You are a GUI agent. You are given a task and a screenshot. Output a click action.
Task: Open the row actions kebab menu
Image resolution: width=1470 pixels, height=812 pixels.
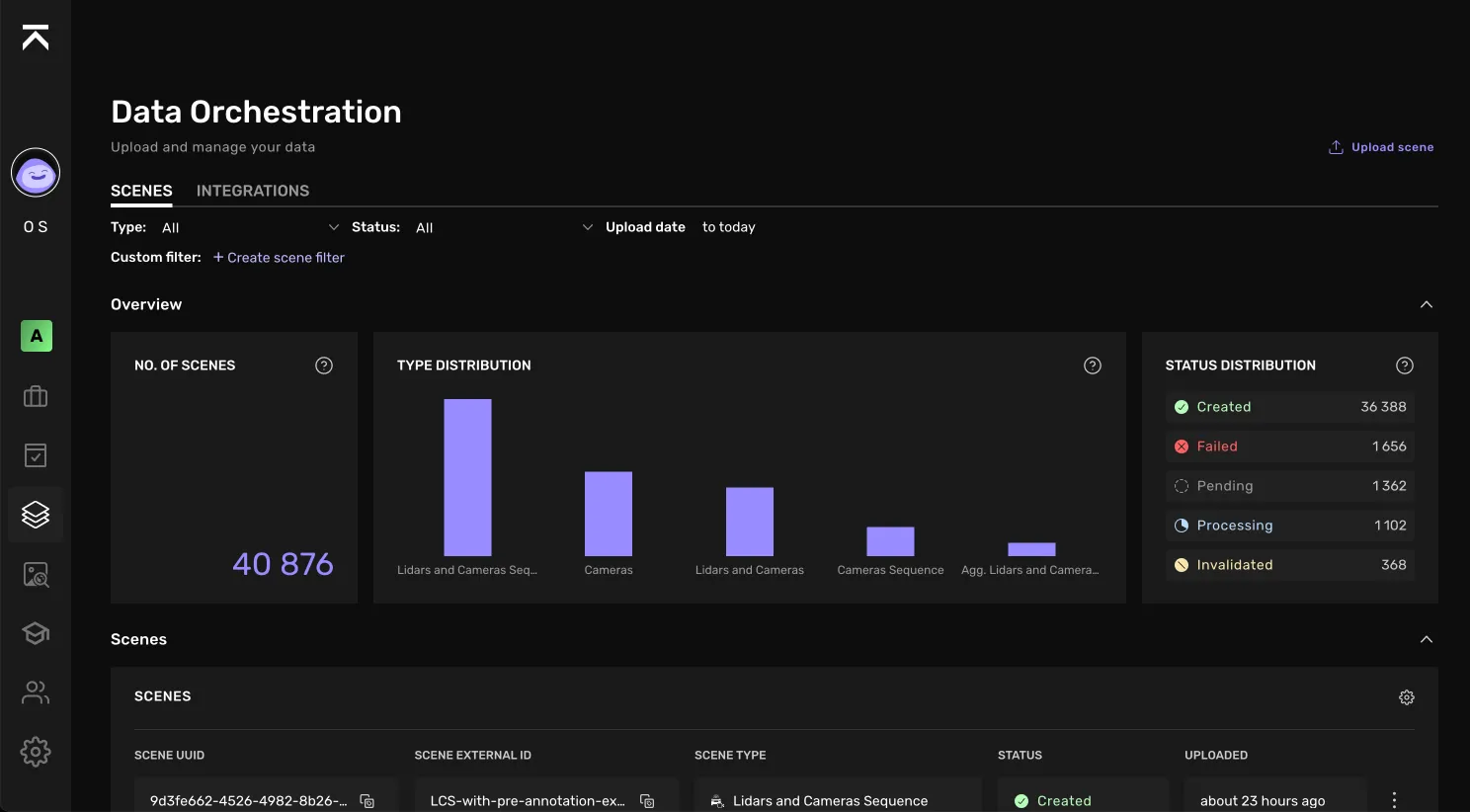[x=1394, y=800]
